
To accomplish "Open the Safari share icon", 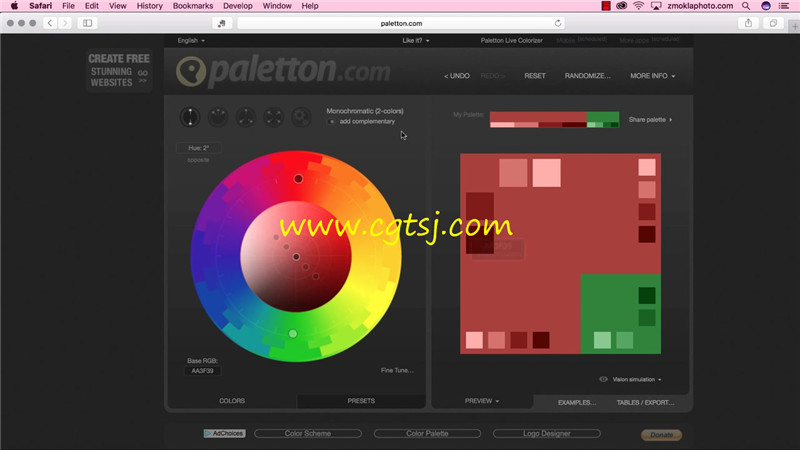I will (748, 23).
